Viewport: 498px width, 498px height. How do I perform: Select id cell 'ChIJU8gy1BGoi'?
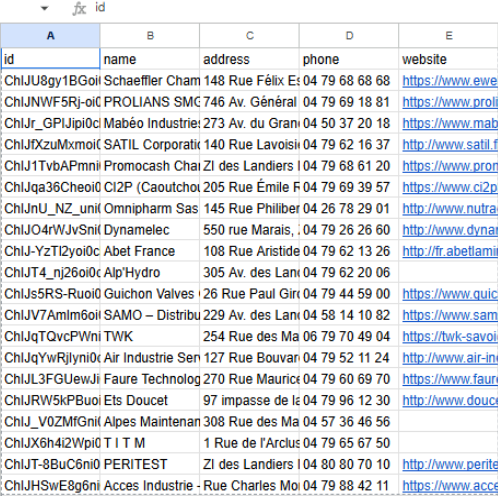coord(50,80)
